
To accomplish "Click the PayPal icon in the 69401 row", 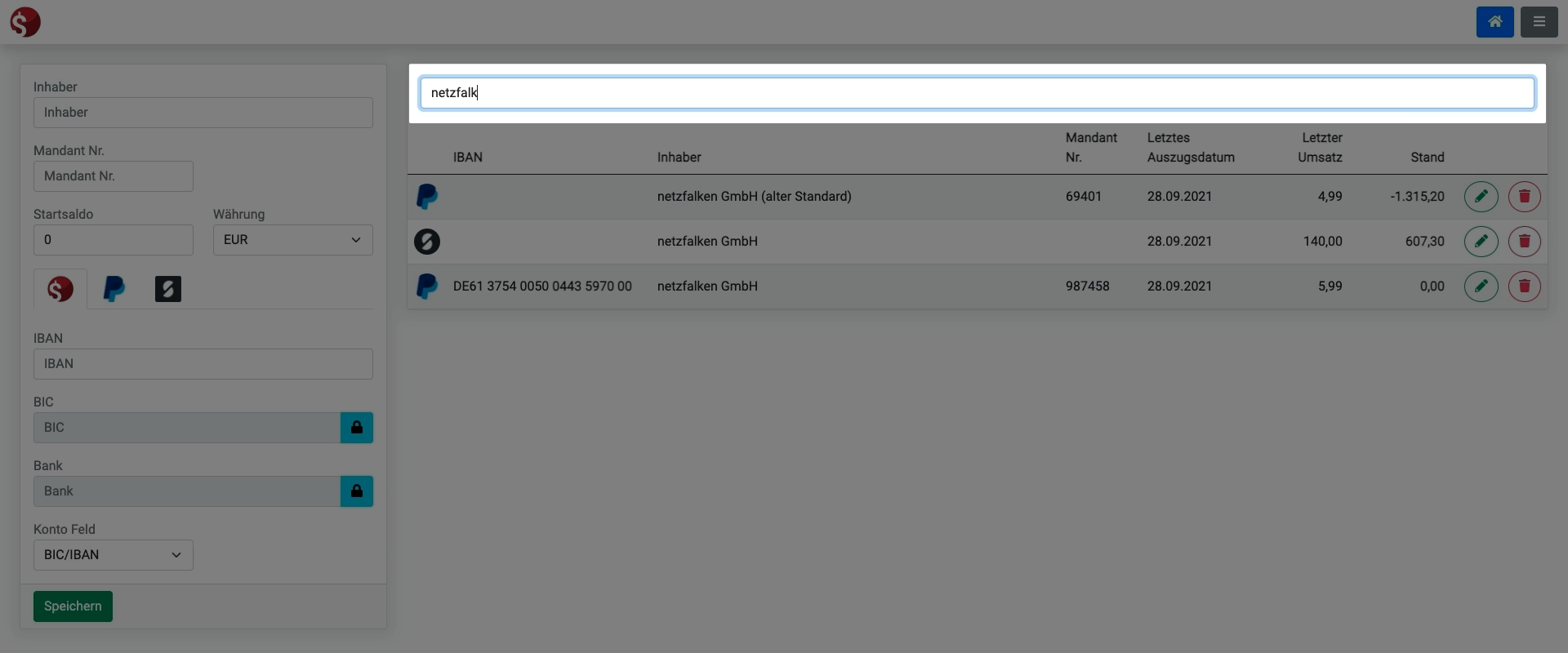I will click(427, 197).
